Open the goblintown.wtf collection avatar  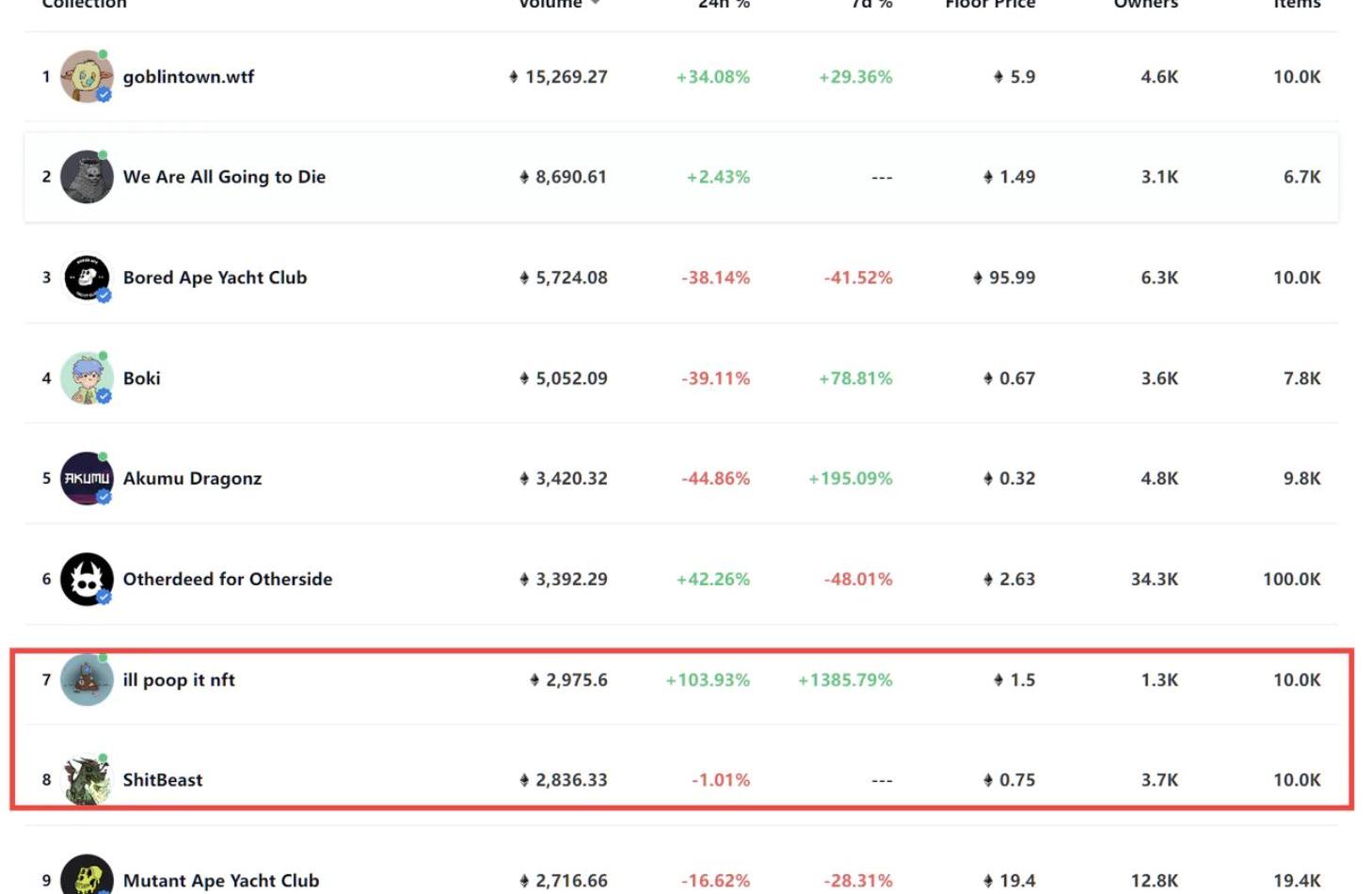pyautogui.click(x=87, y=76)
